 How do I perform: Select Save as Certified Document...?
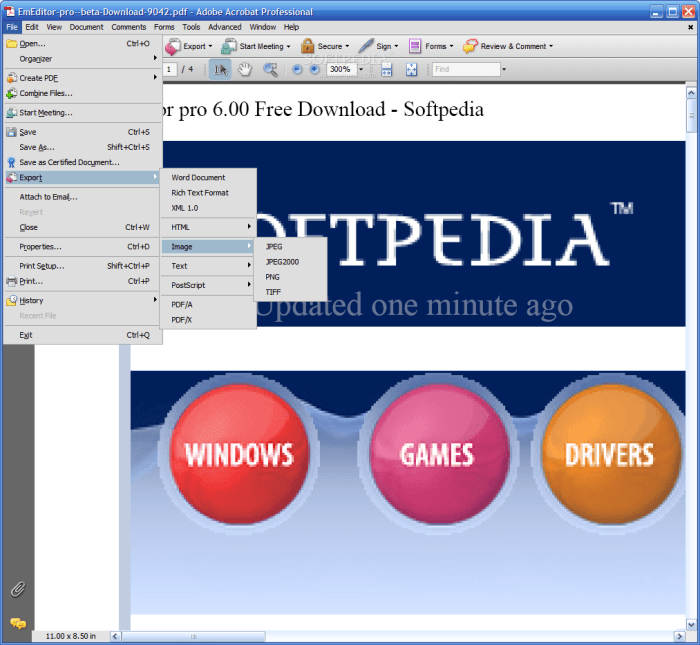point(83,162)
